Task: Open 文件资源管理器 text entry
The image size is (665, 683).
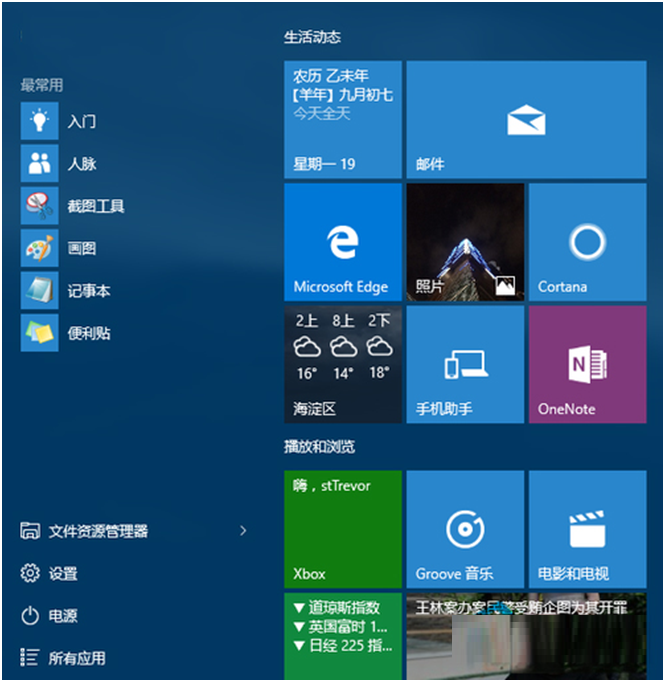Action: 98,531
